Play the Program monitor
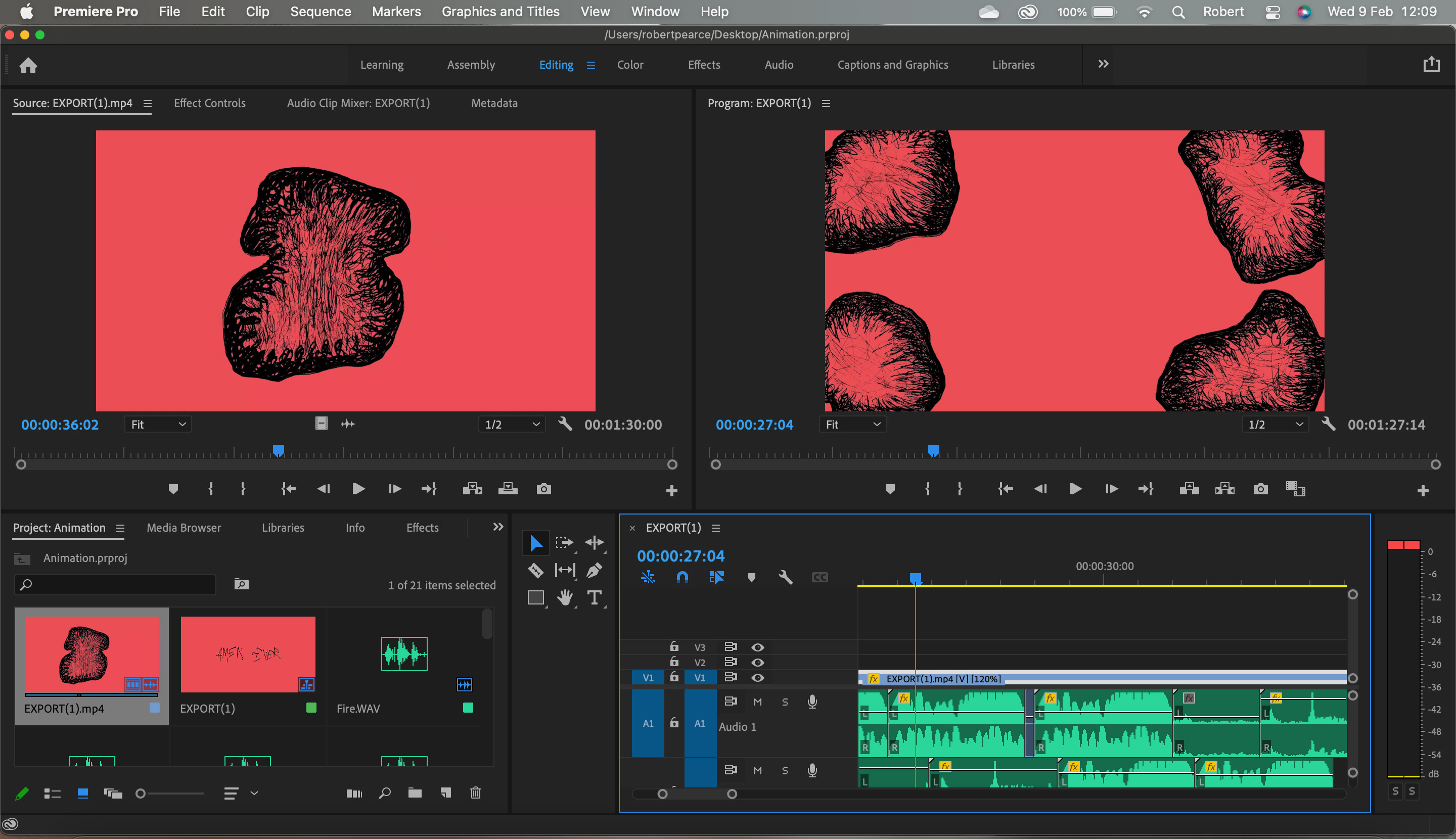 coord(1075,489)
